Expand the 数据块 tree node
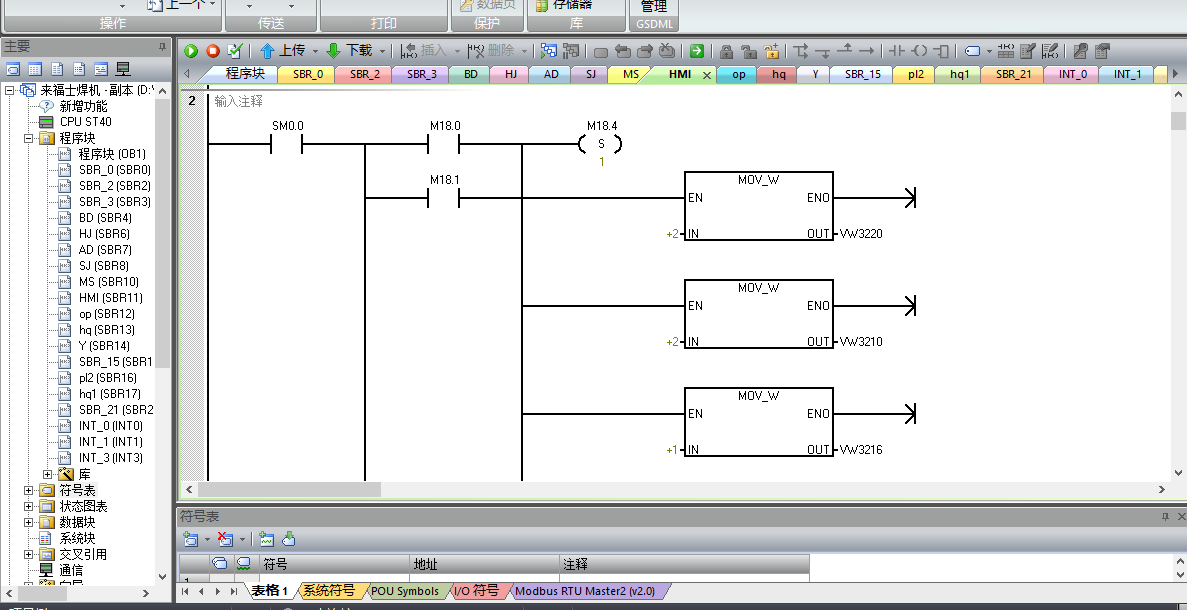Screen dimensions: 1187x610 [x=30, y=522]
